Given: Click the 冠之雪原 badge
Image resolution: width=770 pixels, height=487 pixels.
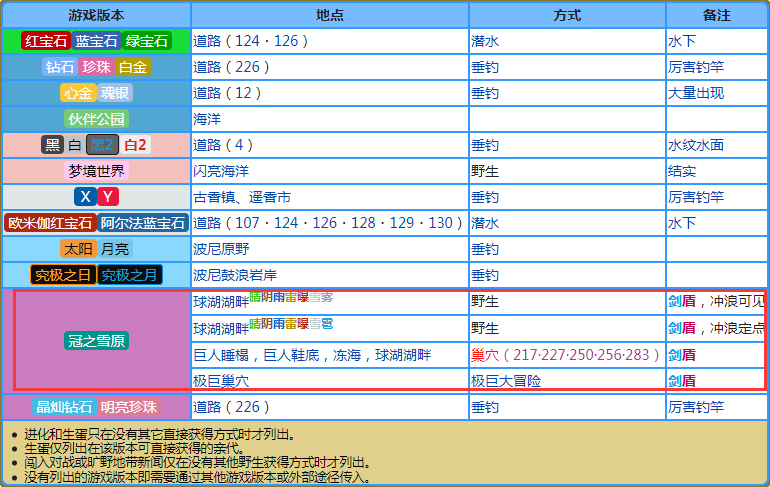Looking at the screenshot, I should coord(96,341).
